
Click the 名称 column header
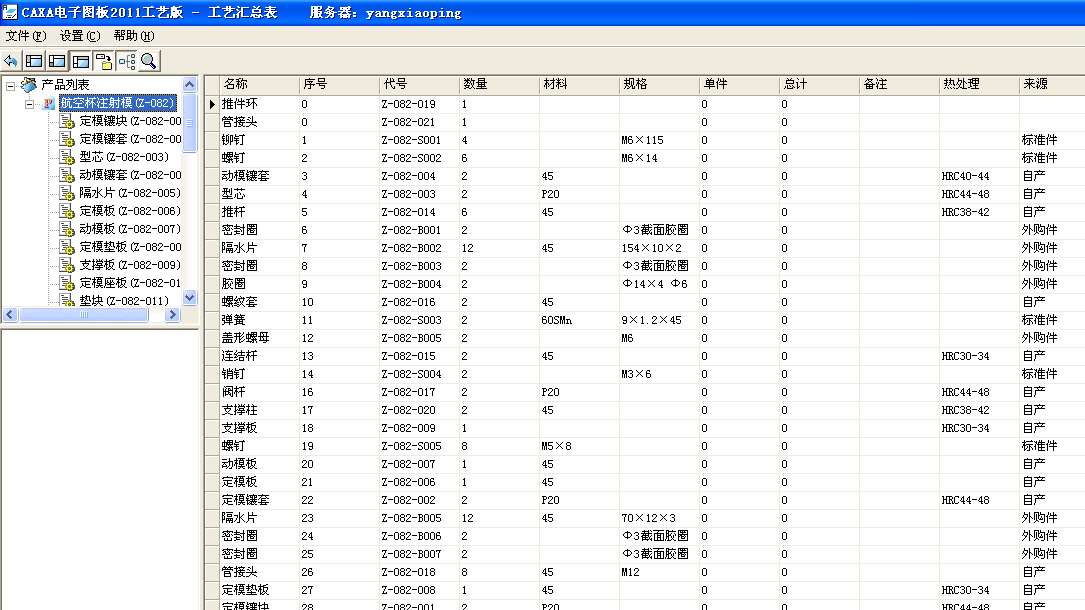coord(235,84)
